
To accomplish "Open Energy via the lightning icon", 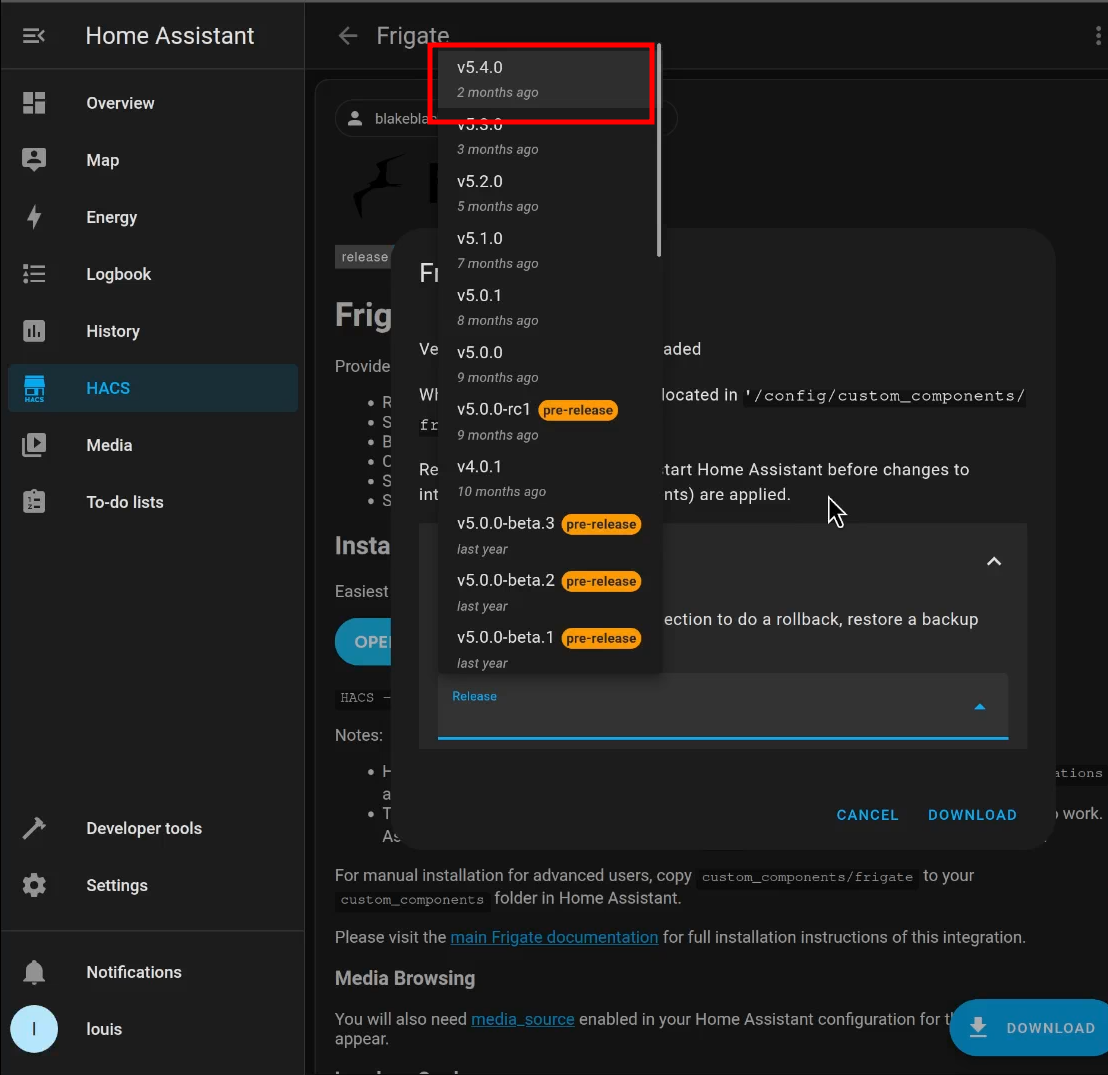I will point(33,217).
